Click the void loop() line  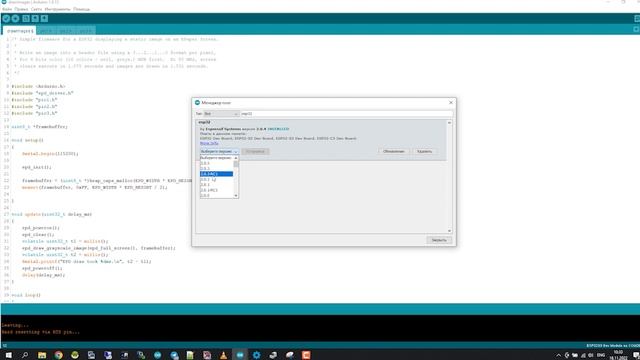[x=26, y=295]
